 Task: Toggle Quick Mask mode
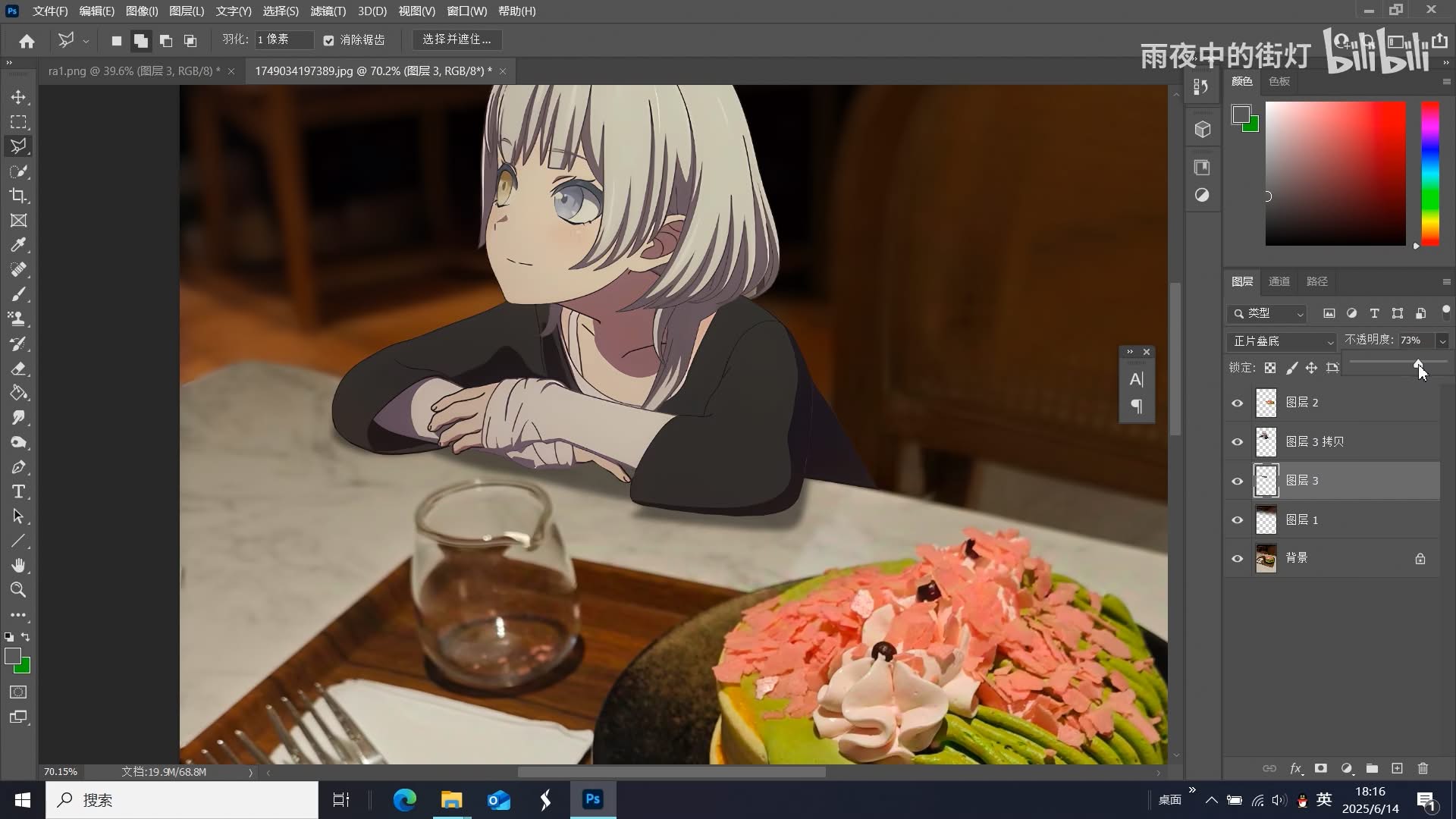coord(18,692)
